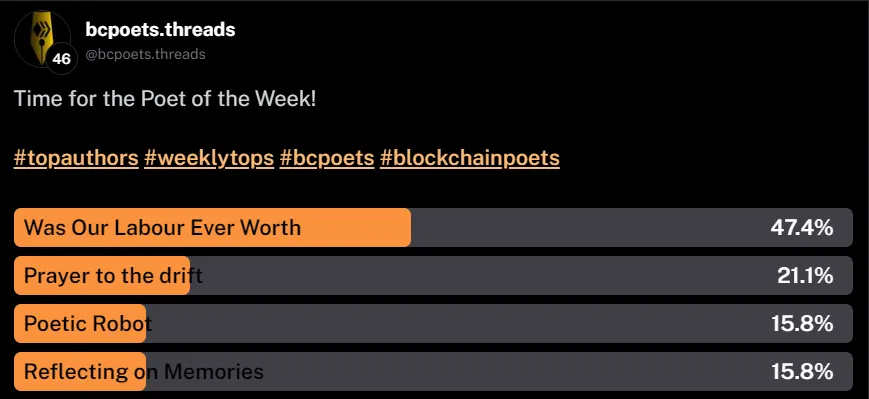Follow the #weeklytops hashtag link

coord(209,158)
